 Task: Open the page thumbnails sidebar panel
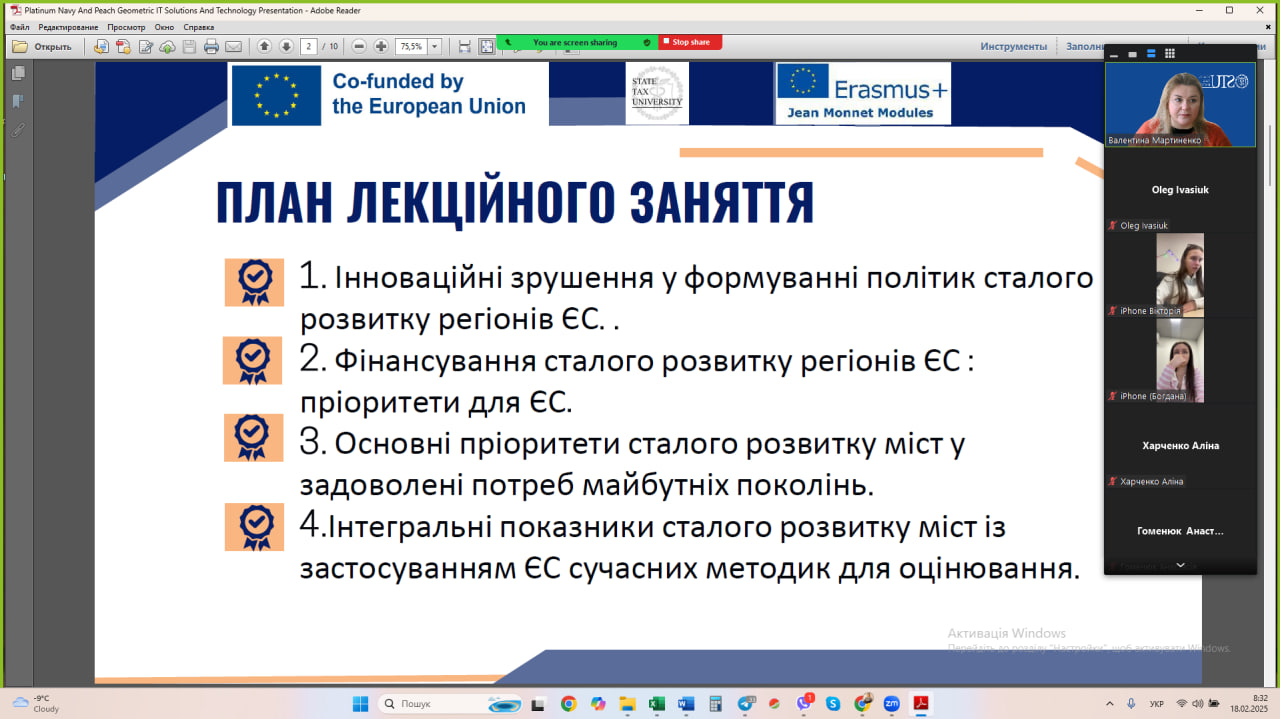(17, 73)
